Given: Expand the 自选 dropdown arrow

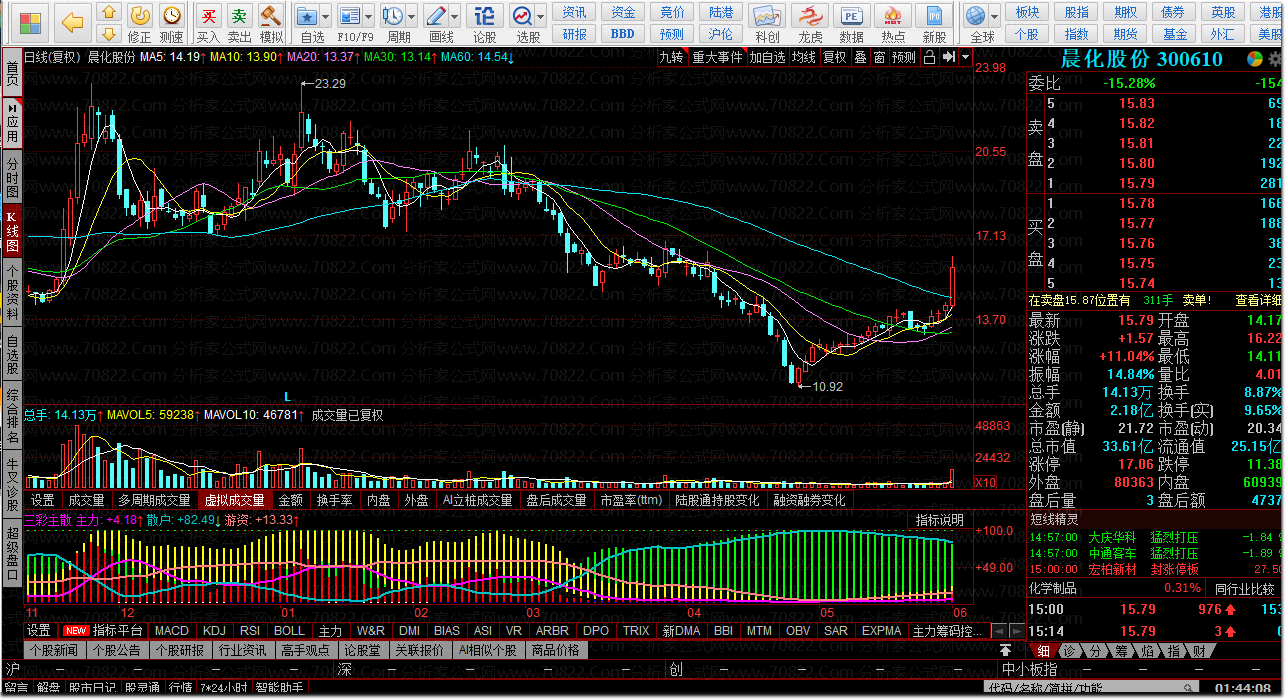Looking at the screenshot, I should pos(326,16).
